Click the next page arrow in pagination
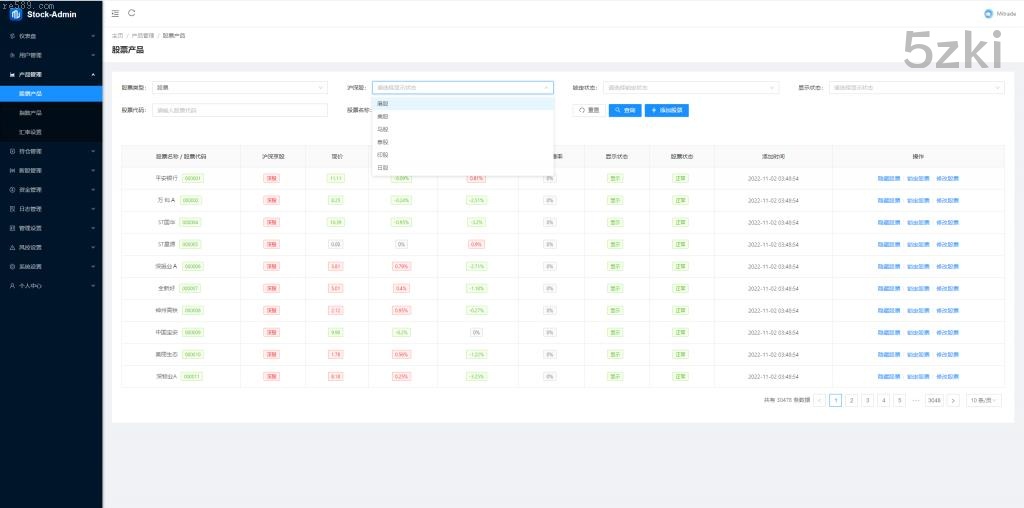Image resolution: width=1024 pixels, height=508 pixels. (x=953, y=400)
